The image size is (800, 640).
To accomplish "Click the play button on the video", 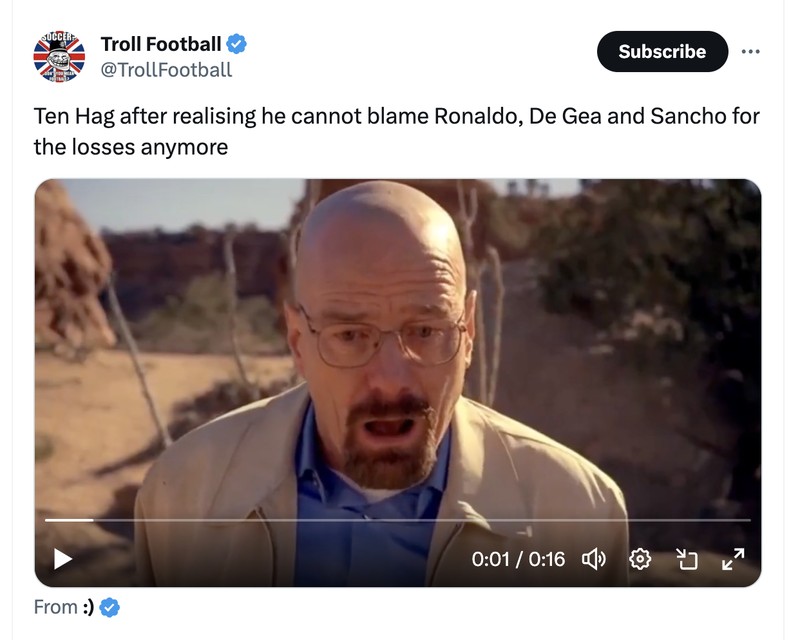I will (x=62, y=560).
